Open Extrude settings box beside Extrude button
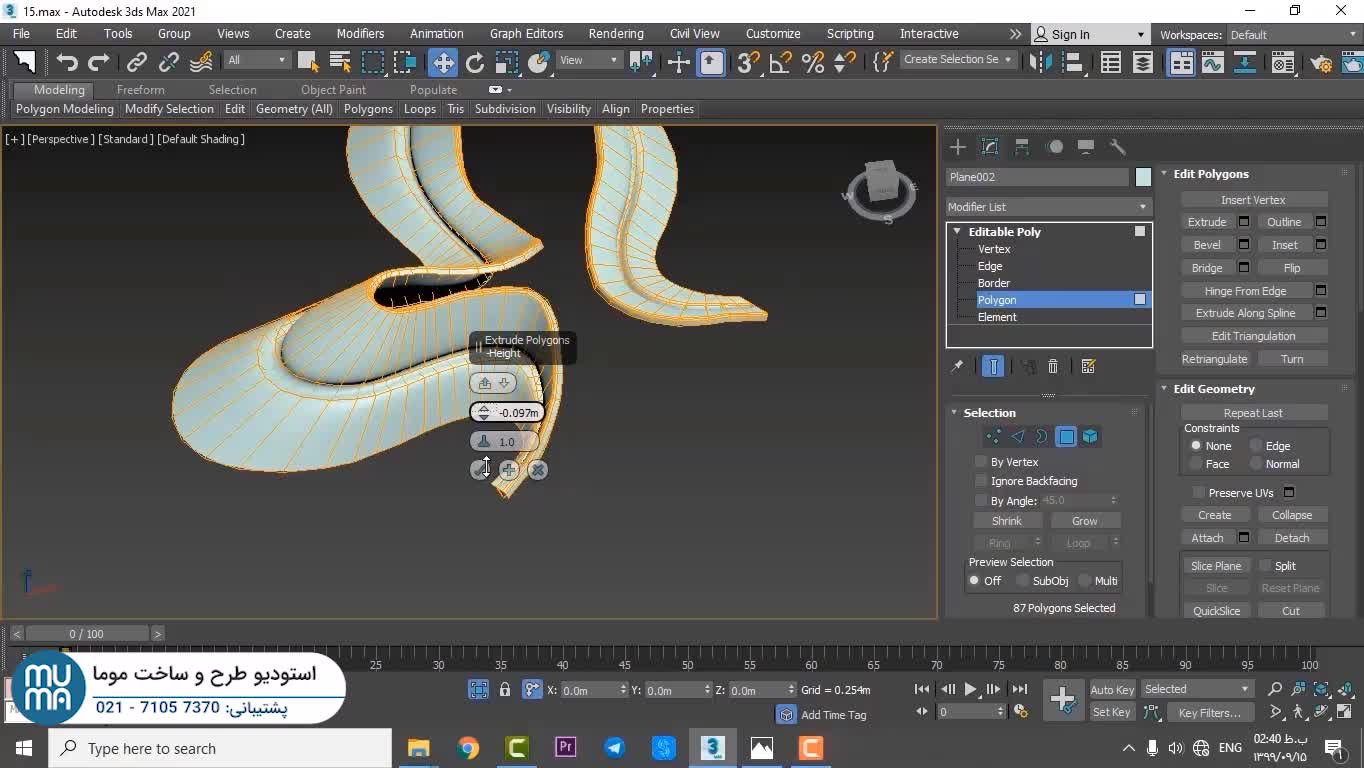Screen dimensions: 1364x768 click(x=1244, y=222)
